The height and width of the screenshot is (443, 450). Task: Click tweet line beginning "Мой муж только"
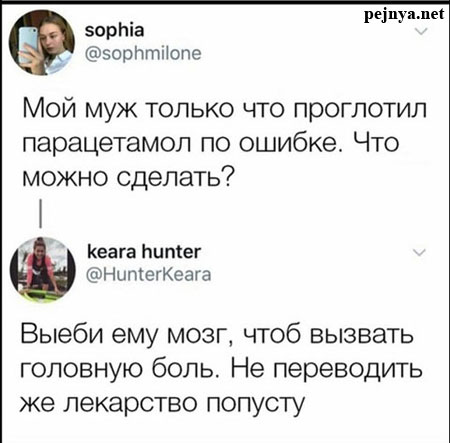[x=225, y=109]
